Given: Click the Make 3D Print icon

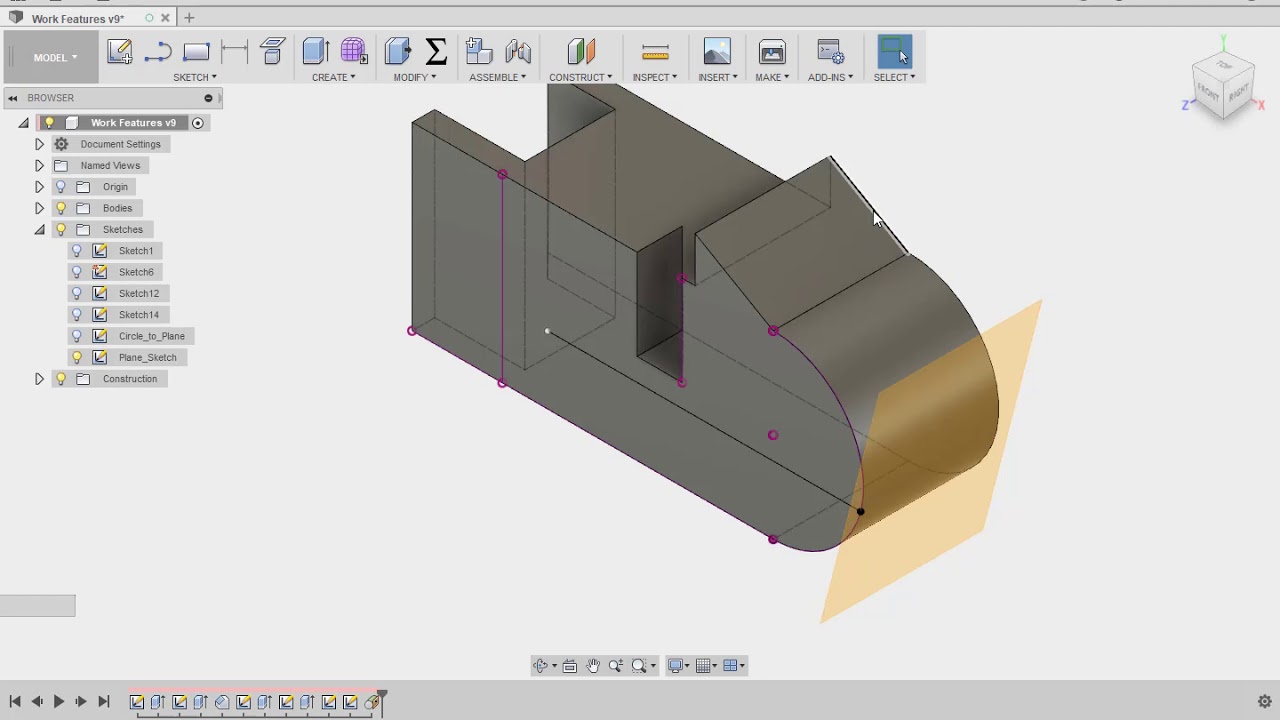Looking at the screenshot, I should tap(772, 52).
